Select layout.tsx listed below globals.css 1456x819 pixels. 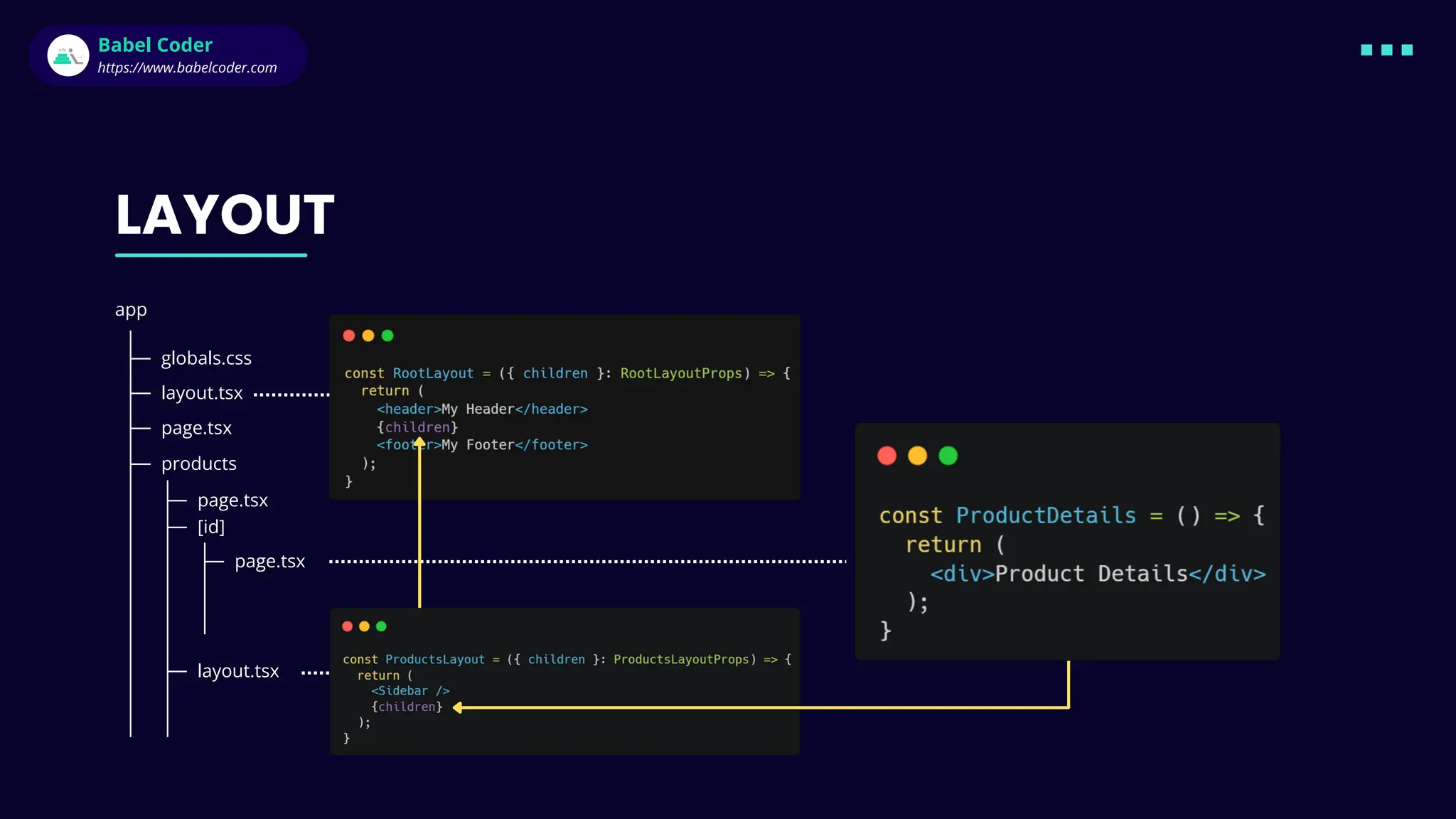[202, 393]
